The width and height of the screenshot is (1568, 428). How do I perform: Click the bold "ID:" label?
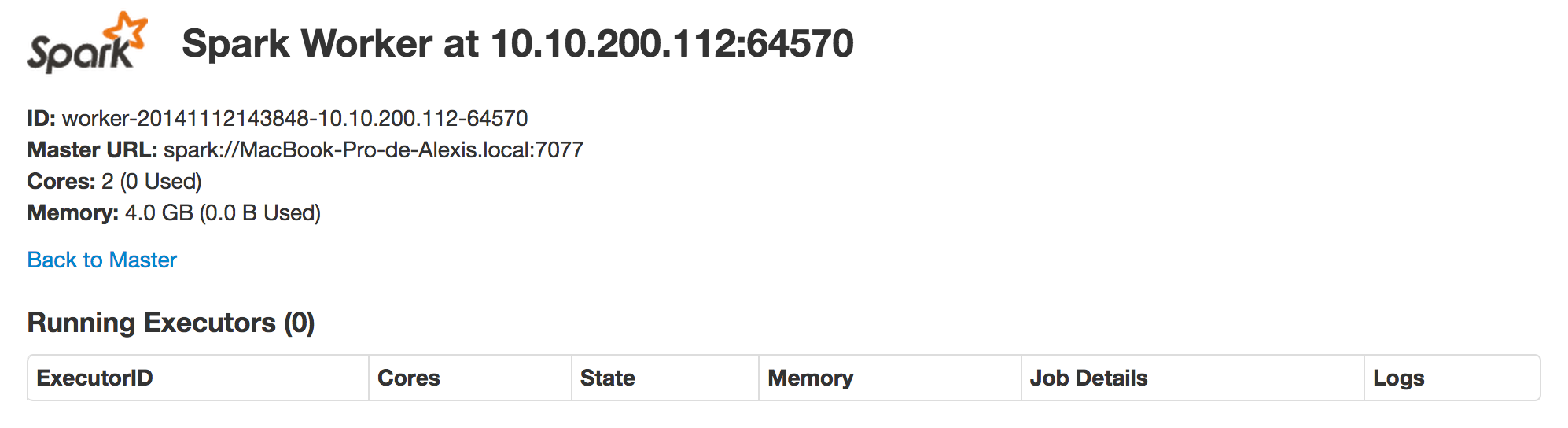(41, 119)
